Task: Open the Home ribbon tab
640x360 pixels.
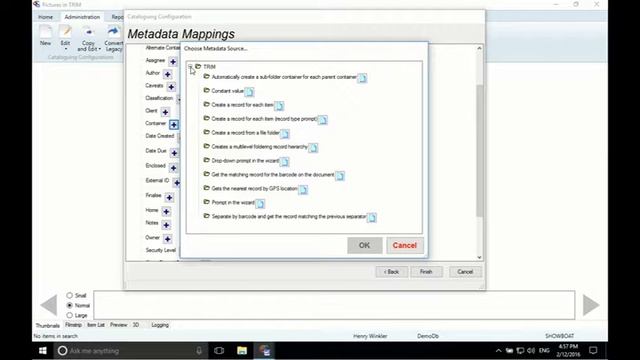Action: pyautogui.click(x=46, y=17)
